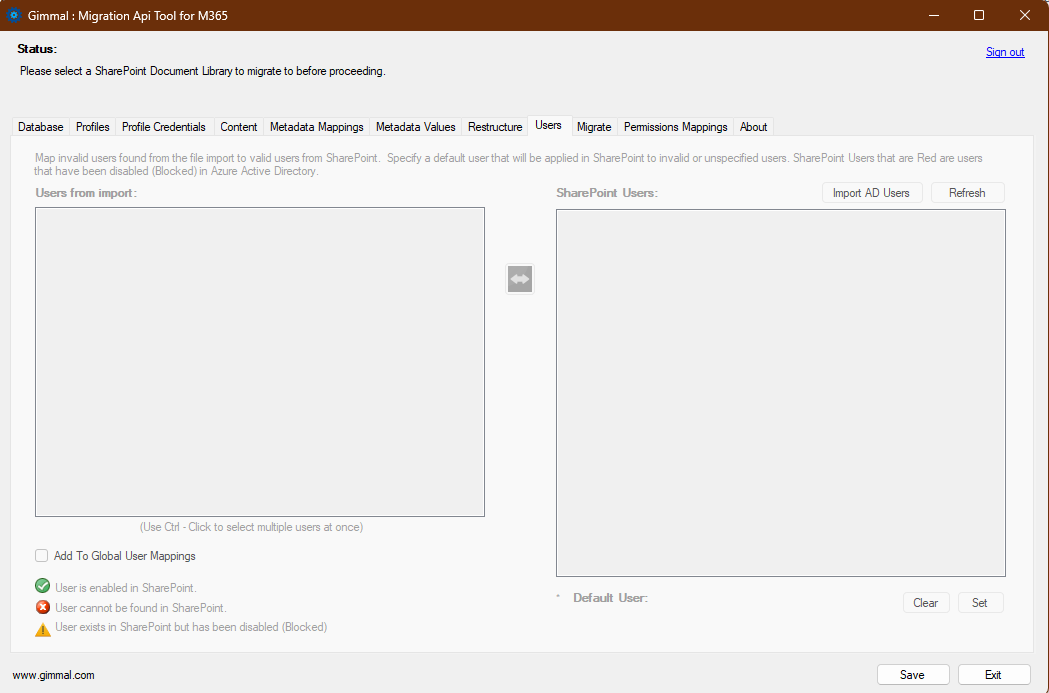Switch to the Database tab
1049x693 pixels.
[40, 126]
